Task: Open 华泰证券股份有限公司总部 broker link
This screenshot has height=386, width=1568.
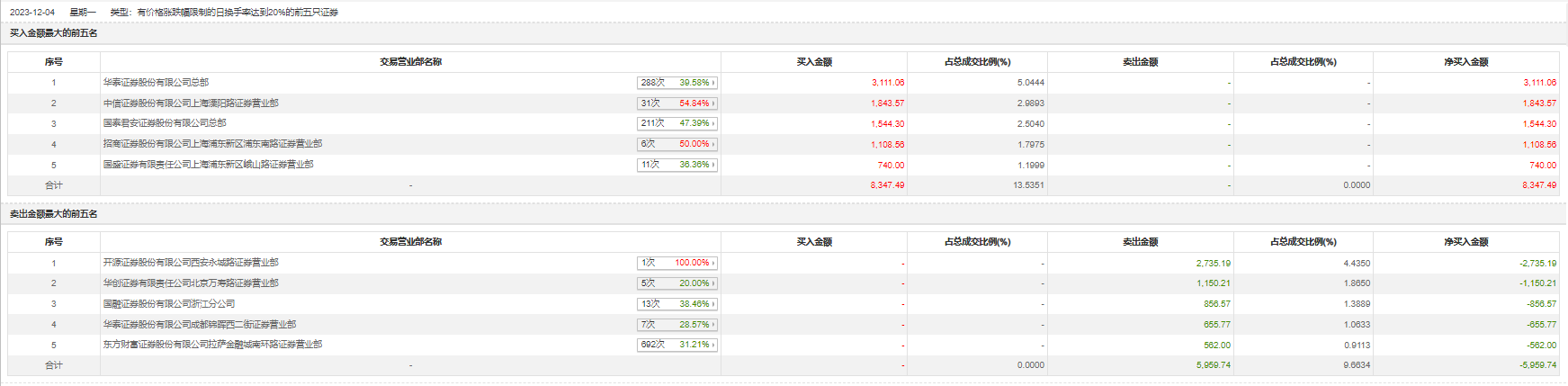Action: (156, 82)
